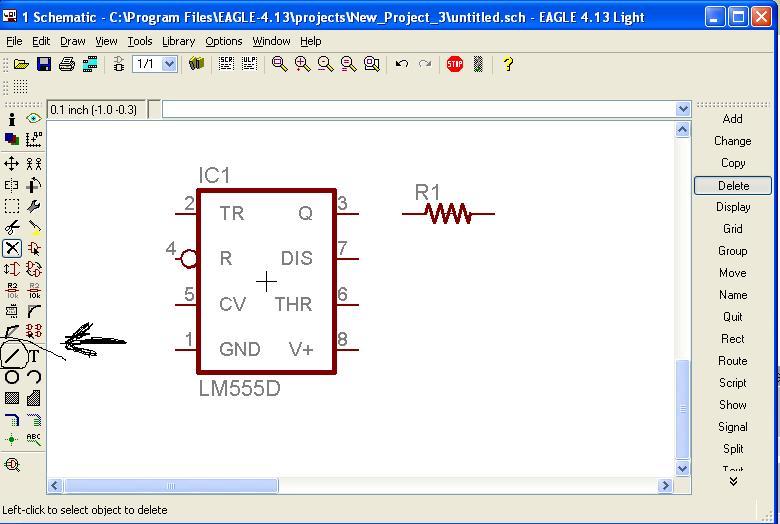Expand the command line history dropdown
The width and height of the screenshot is (780, 524).
683,109
